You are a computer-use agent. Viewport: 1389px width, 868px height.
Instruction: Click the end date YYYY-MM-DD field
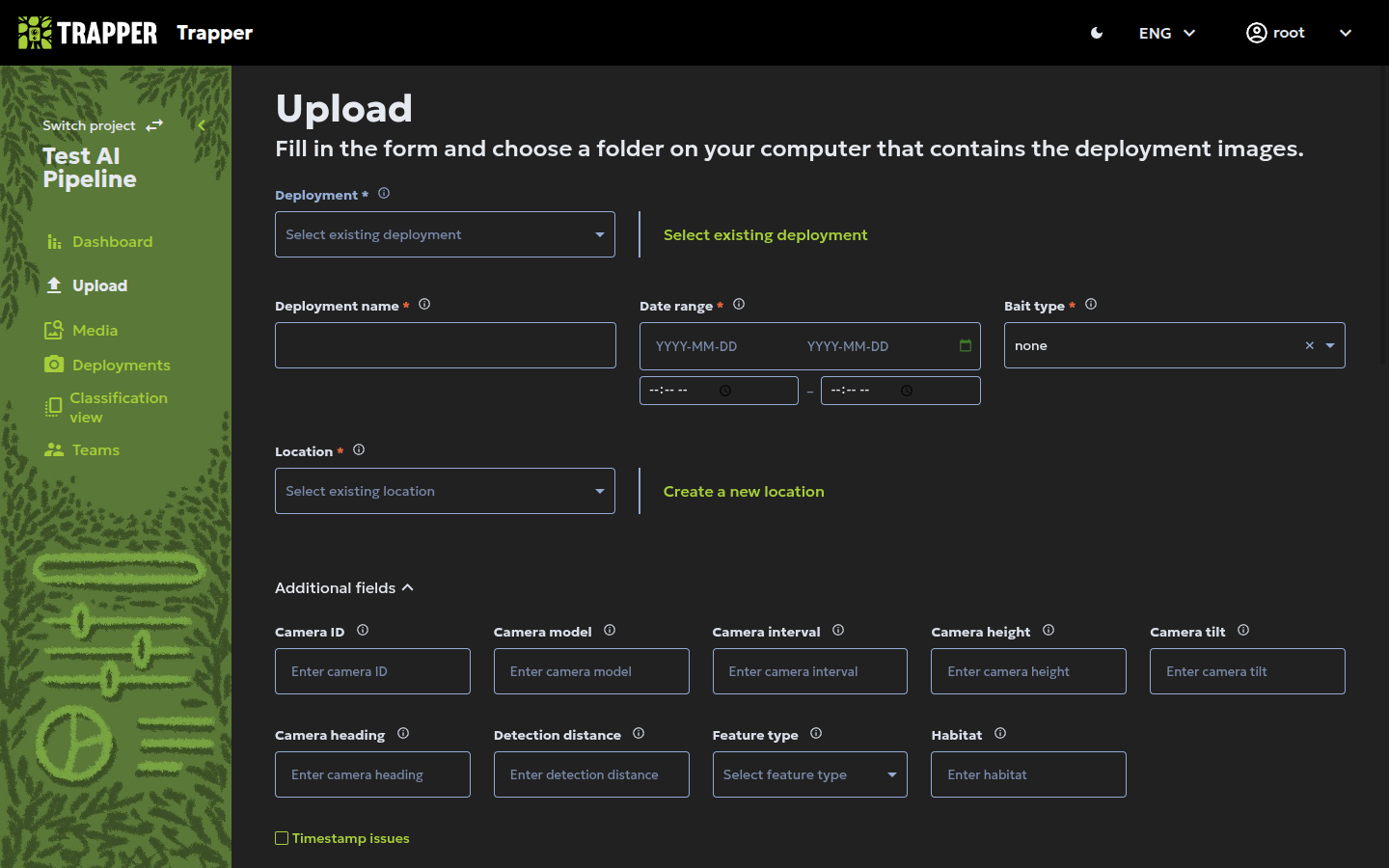tap(848, 346)
